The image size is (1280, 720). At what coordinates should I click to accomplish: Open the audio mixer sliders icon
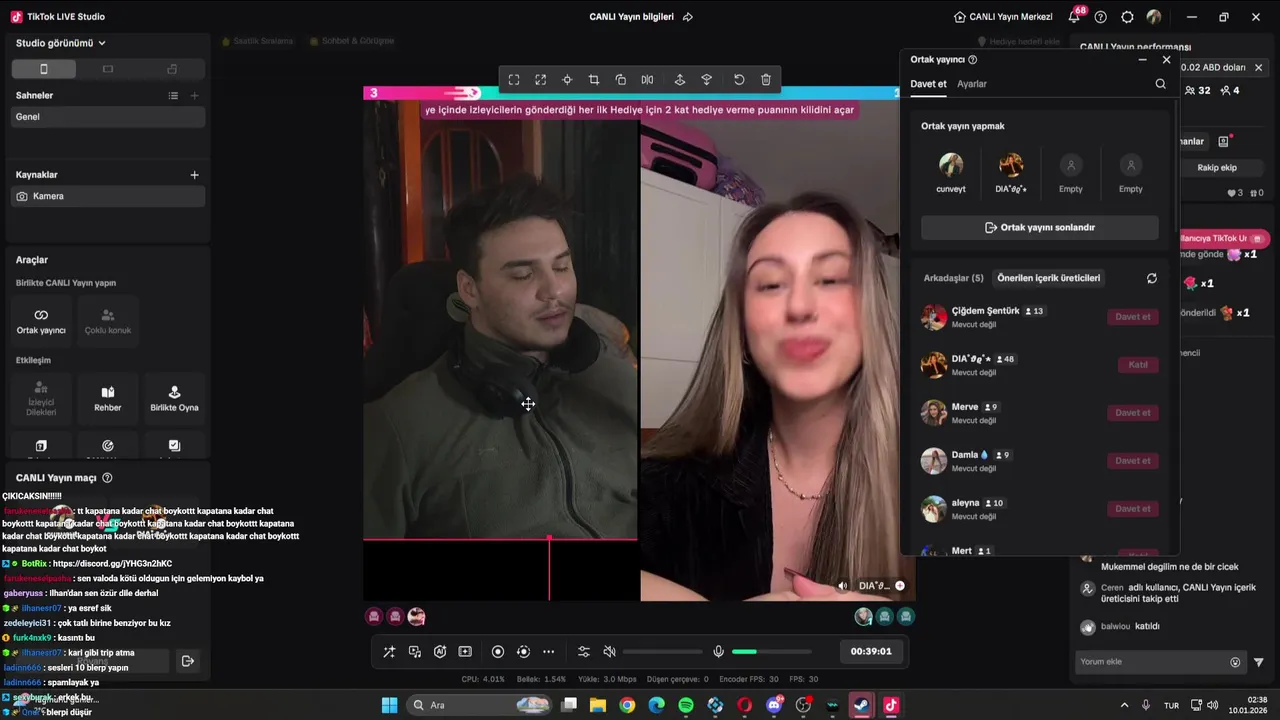pyautogui.click(x=584, y=652)
